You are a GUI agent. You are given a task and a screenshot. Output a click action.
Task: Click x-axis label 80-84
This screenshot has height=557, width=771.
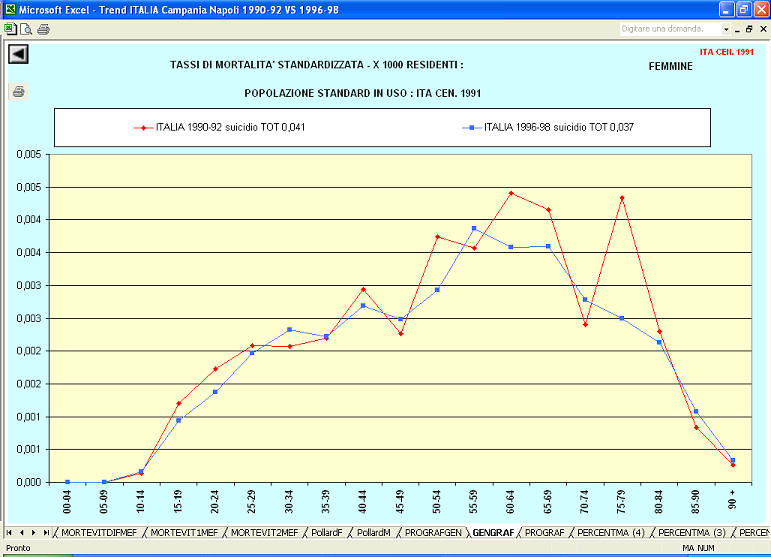click(x=659, y=501)
